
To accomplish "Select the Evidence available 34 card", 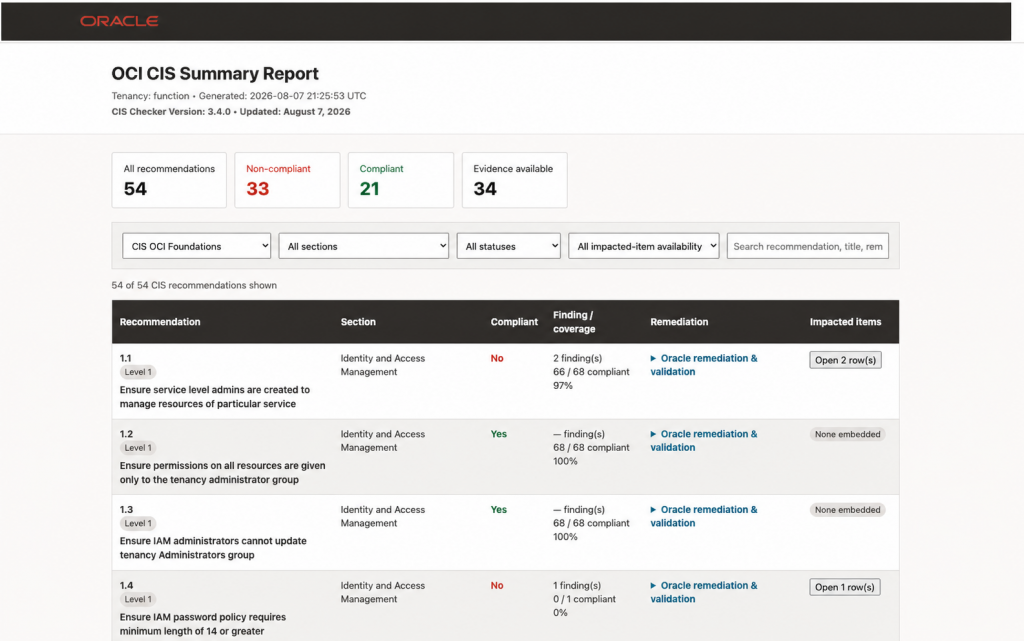I will [x=515, y=180].
